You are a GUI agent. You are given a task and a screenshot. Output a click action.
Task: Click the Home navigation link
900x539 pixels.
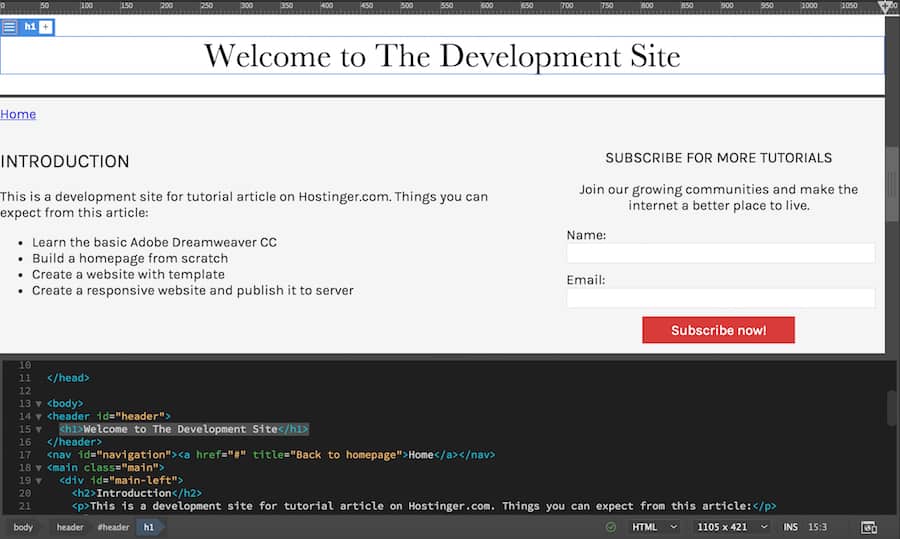[18, 114]
